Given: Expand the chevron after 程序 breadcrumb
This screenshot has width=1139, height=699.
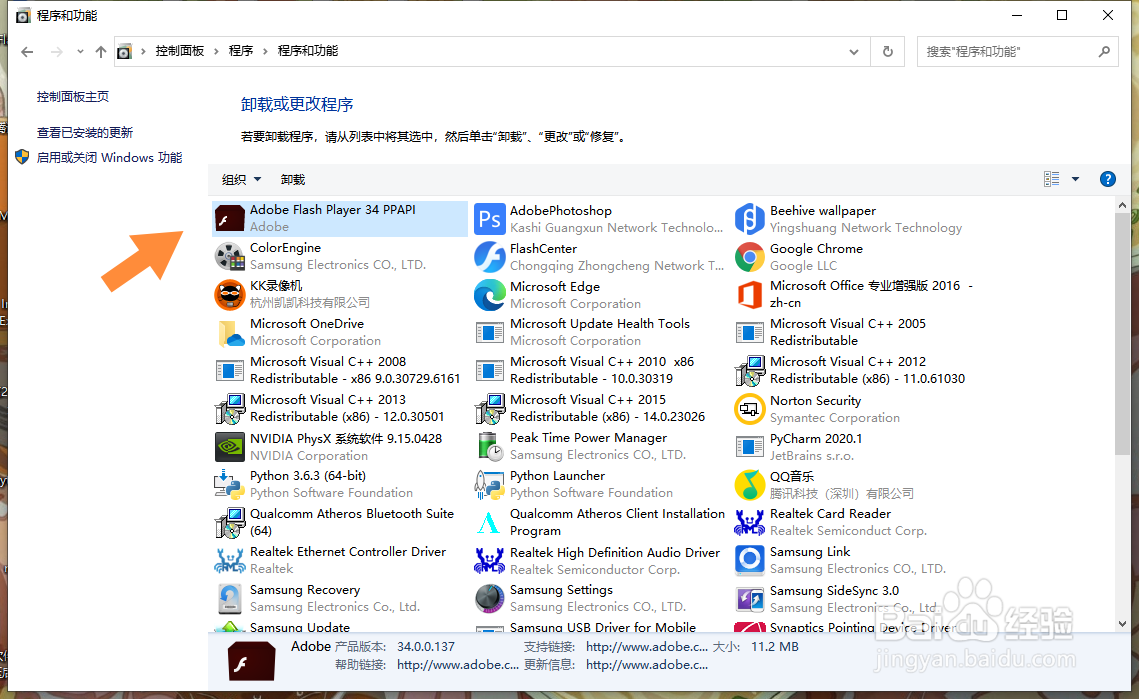Looking at the screenshot, I should [x=265, y=51].
